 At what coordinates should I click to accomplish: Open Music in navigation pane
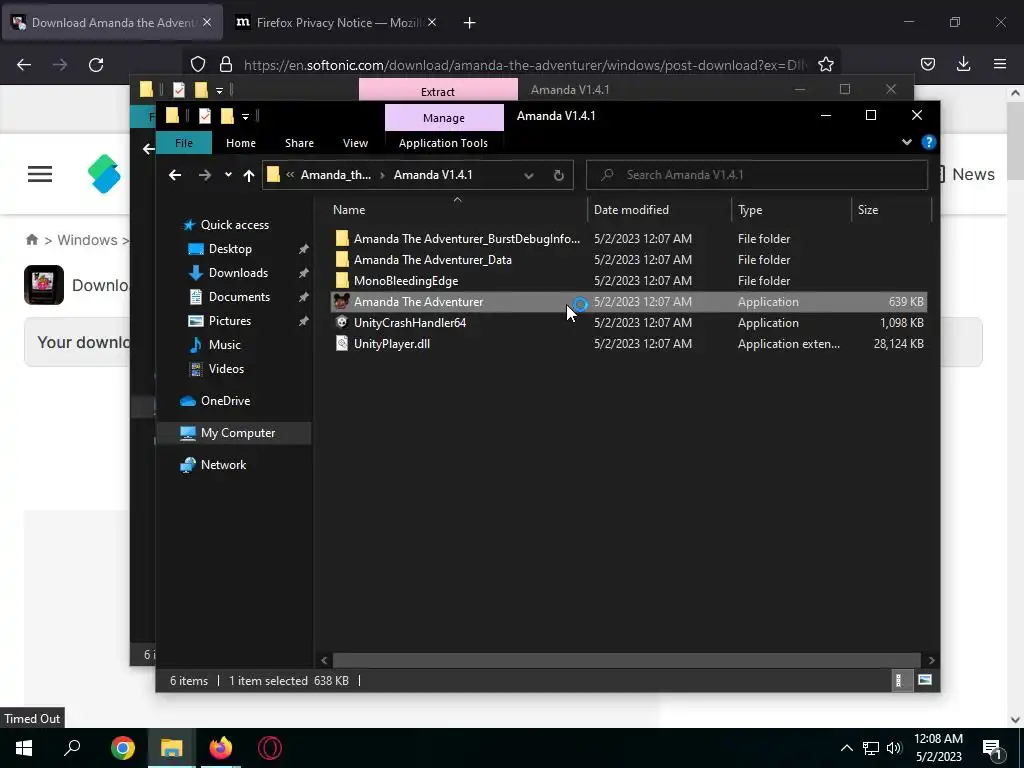[x=224, y=345]
